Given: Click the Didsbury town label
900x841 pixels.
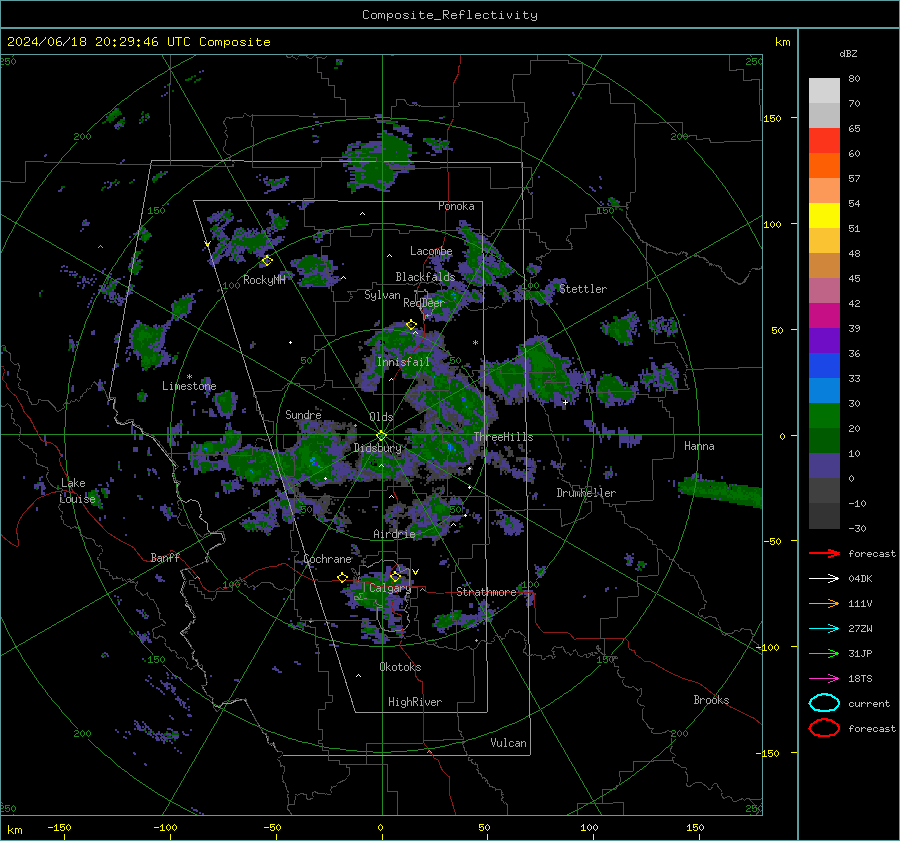Looking at the screenshot, I should coord(377,448).
